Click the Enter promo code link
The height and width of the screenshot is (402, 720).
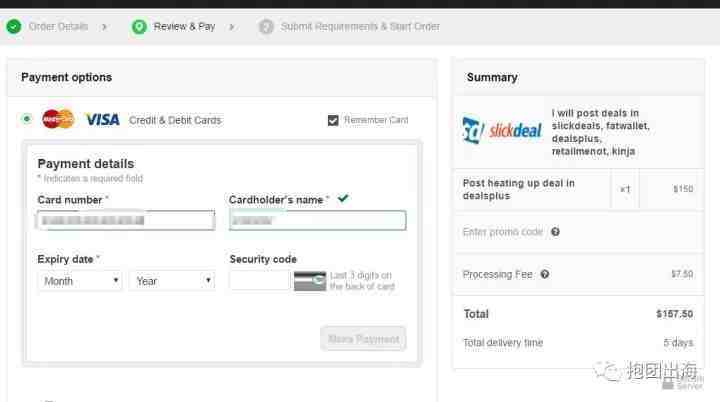click(503, 232)
